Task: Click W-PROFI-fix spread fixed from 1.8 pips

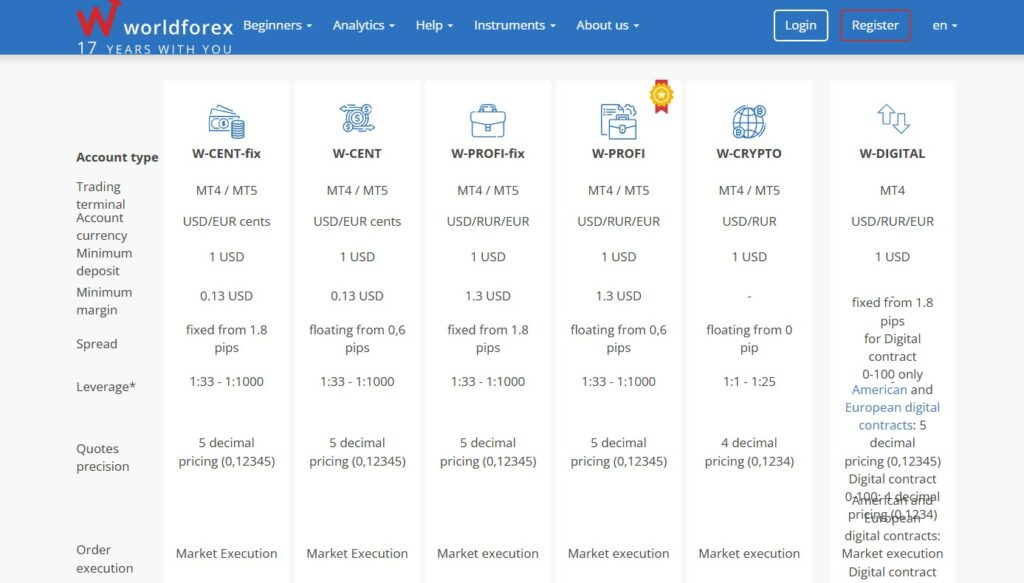Action: pyautogui.click(x=488, y=339)
